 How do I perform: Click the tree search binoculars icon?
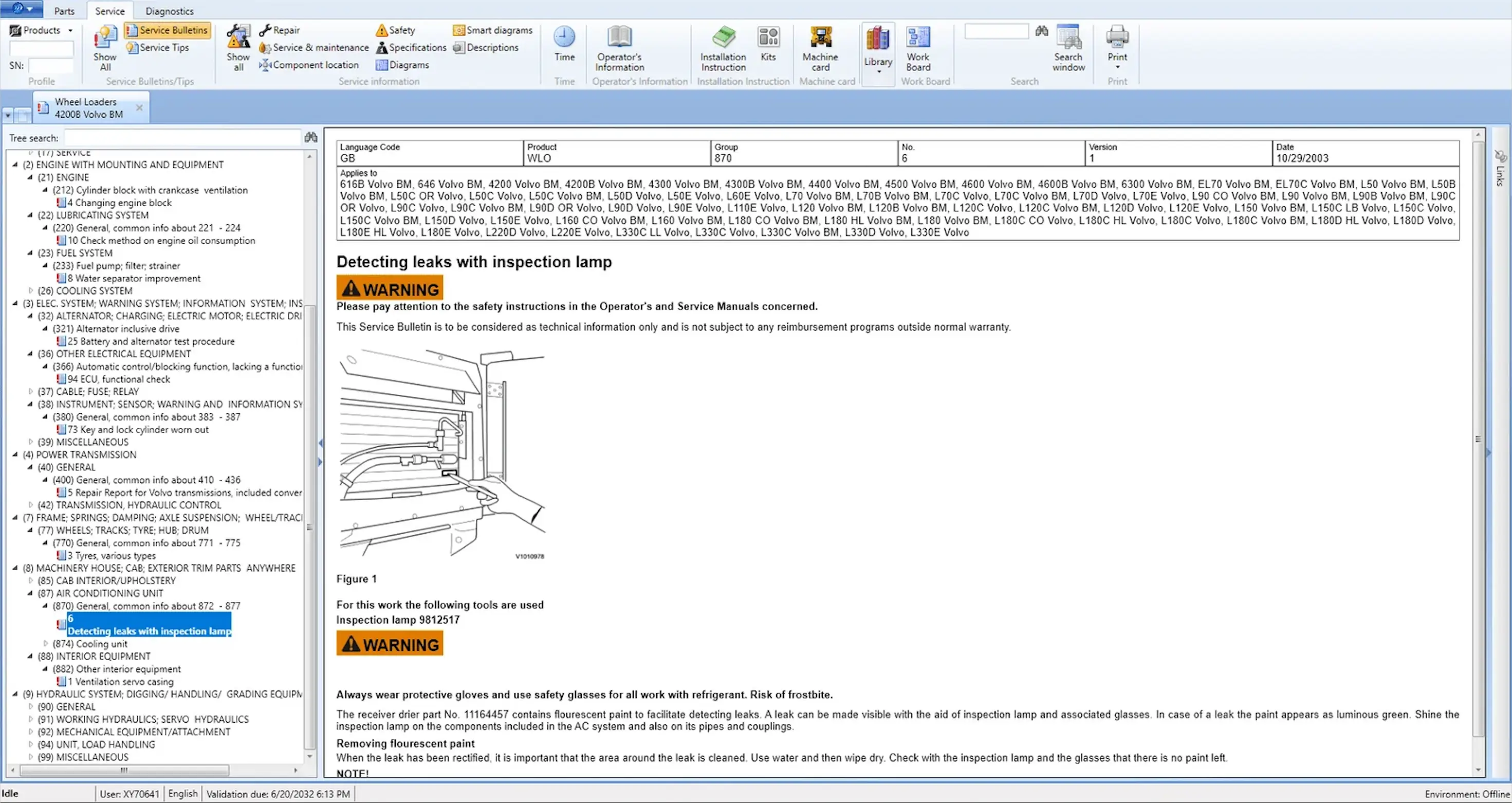(x=310, y=137)
